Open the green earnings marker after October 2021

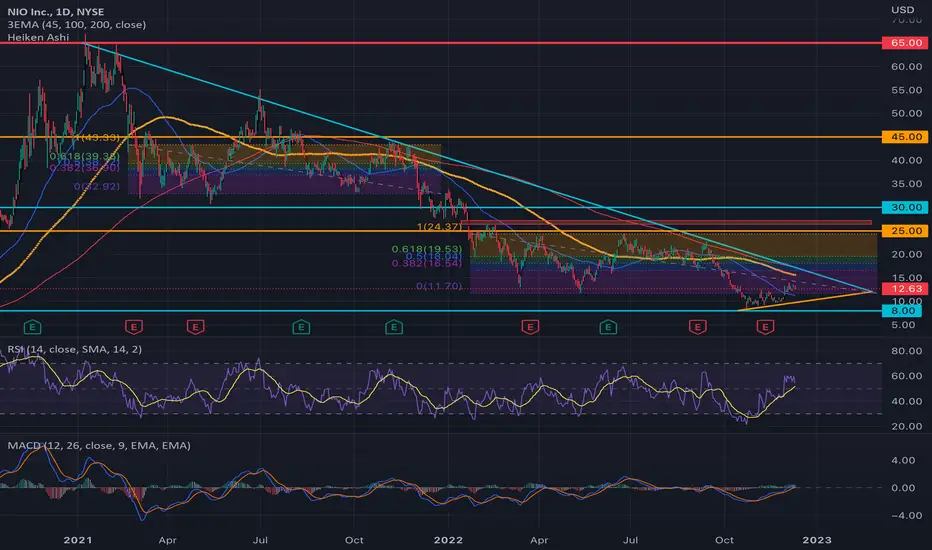(394, 327)
